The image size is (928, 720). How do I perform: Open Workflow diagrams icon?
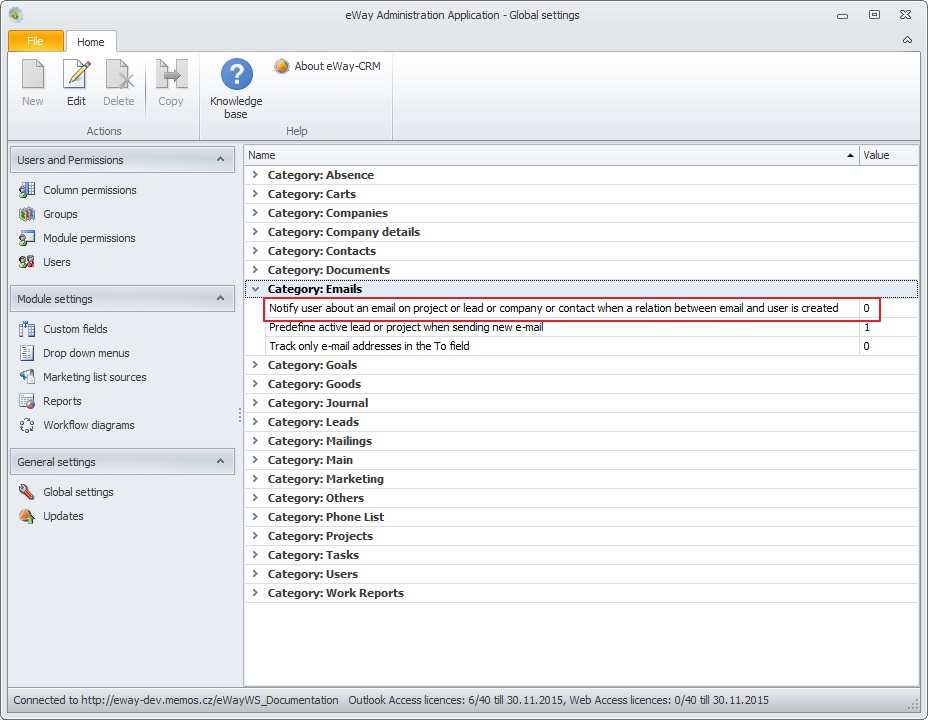[x=27, y=425]
